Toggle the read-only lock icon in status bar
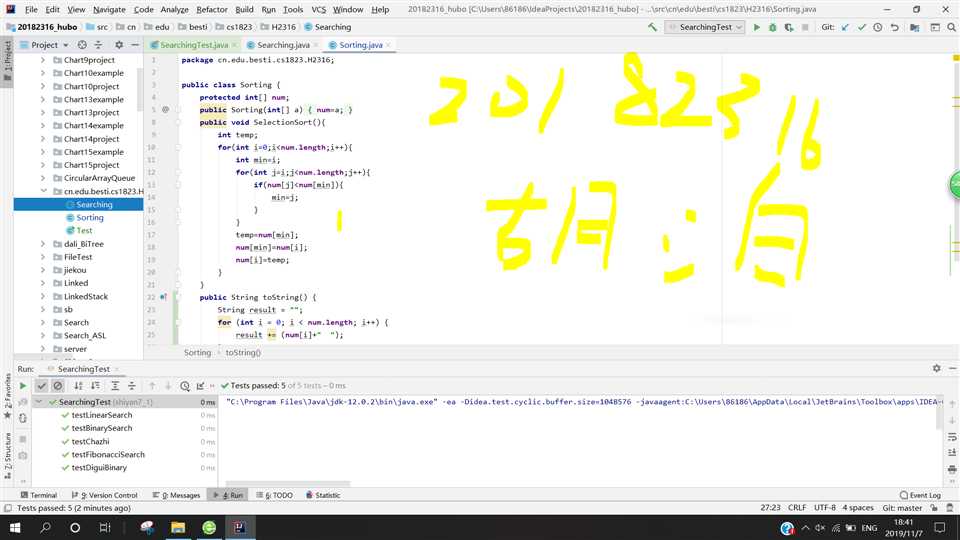Viewport: 960px width, 540px height. pos(934,508)
